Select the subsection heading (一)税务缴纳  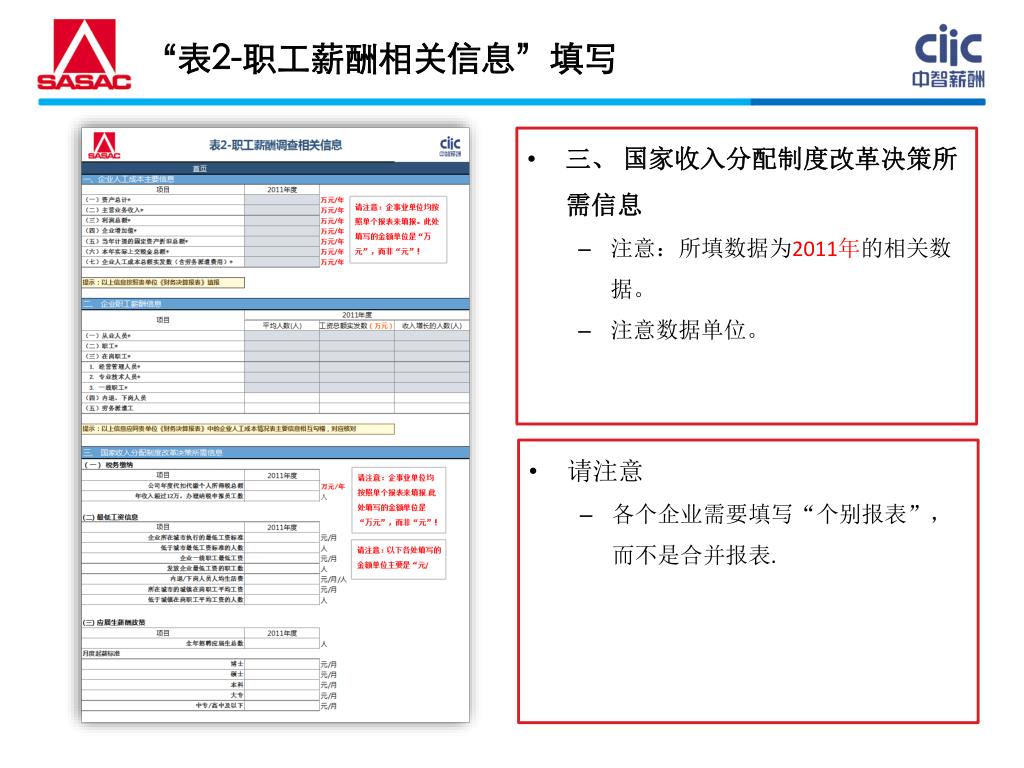tap(108, 465)
